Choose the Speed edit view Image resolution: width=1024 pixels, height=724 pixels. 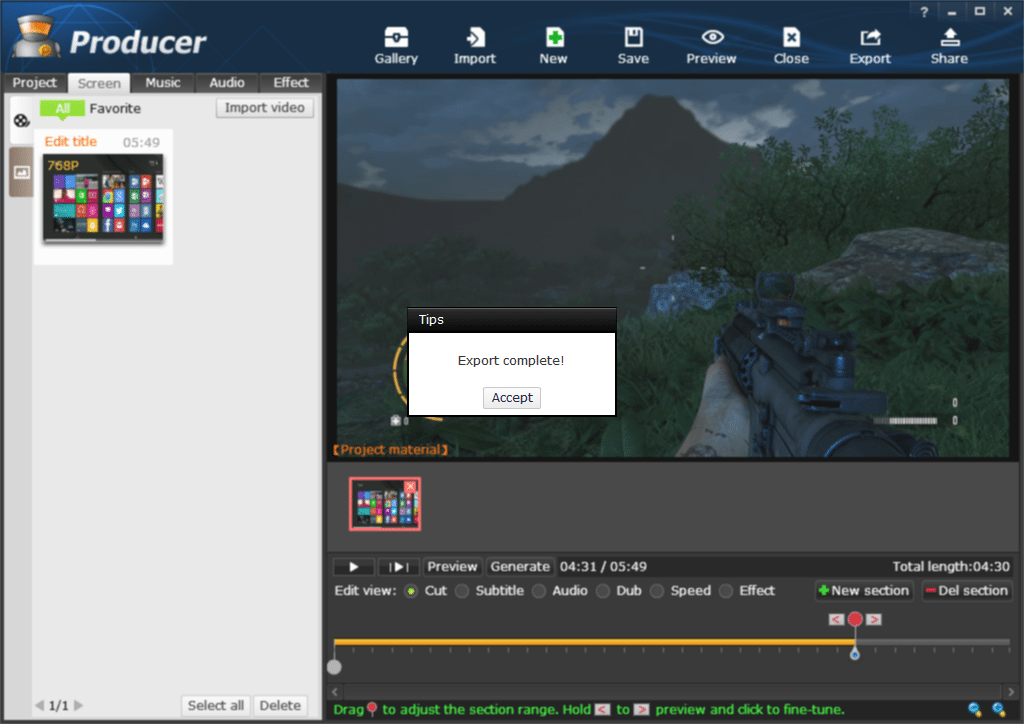[657, 591]
